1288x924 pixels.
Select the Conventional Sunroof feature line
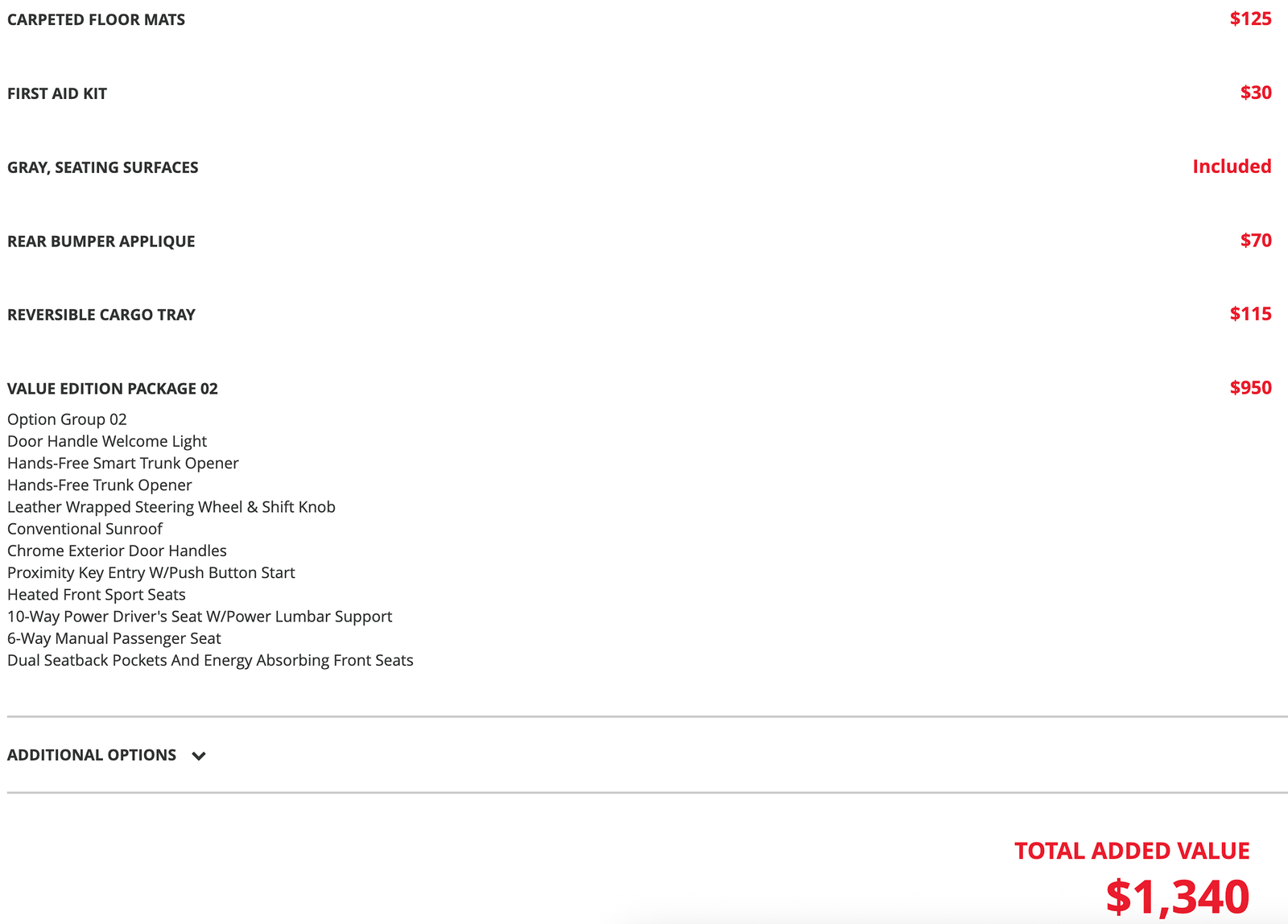point(85,529)
